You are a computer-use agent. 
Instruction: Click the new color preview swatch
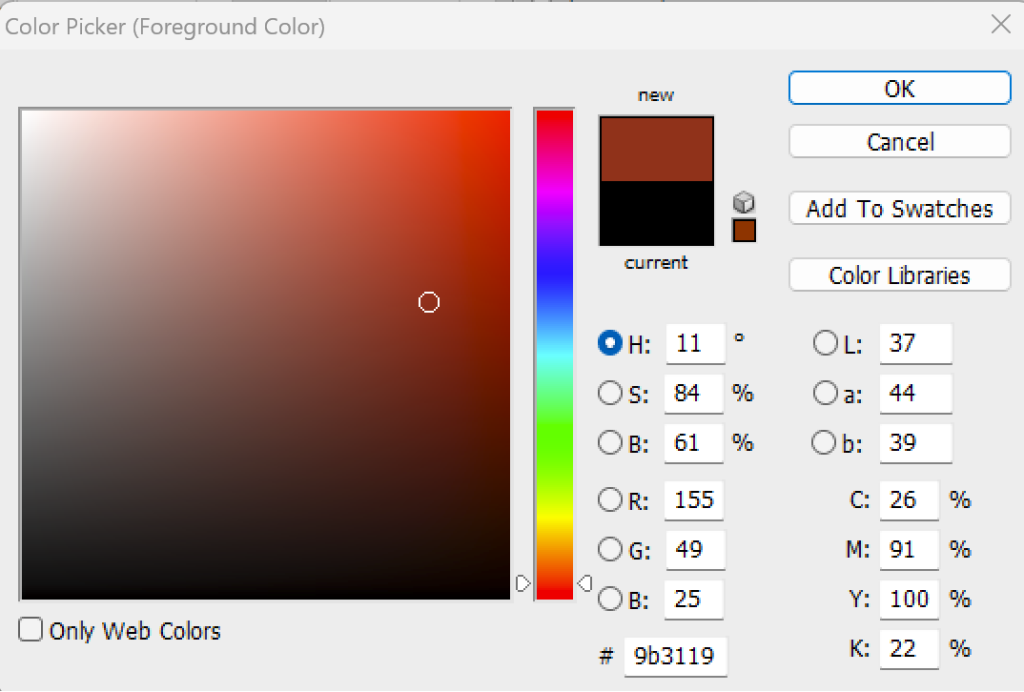[656, 149]
